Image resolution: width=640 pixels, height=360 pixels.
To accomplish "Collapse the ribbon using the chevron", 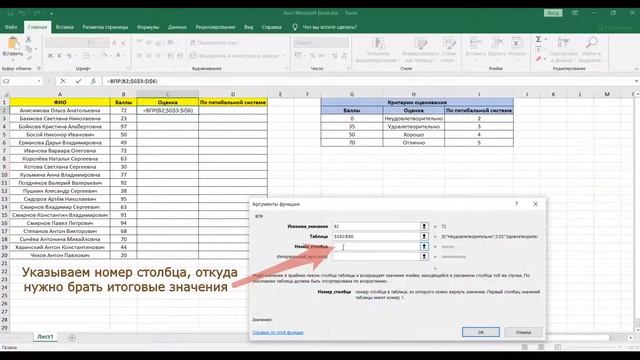I will (x=636, y=69).
